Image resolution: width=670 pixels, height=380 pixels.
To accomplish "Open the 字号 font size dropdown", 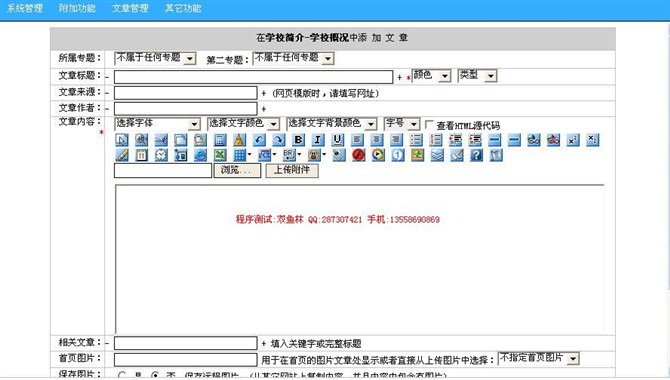I will [x=402, y=124].
